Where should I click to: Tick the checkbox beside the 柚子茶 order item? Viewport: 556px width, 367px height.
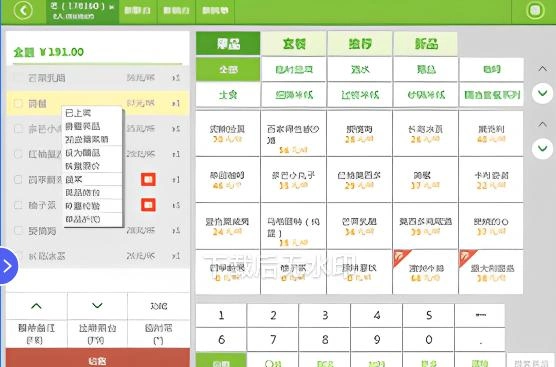pos(18,205)
